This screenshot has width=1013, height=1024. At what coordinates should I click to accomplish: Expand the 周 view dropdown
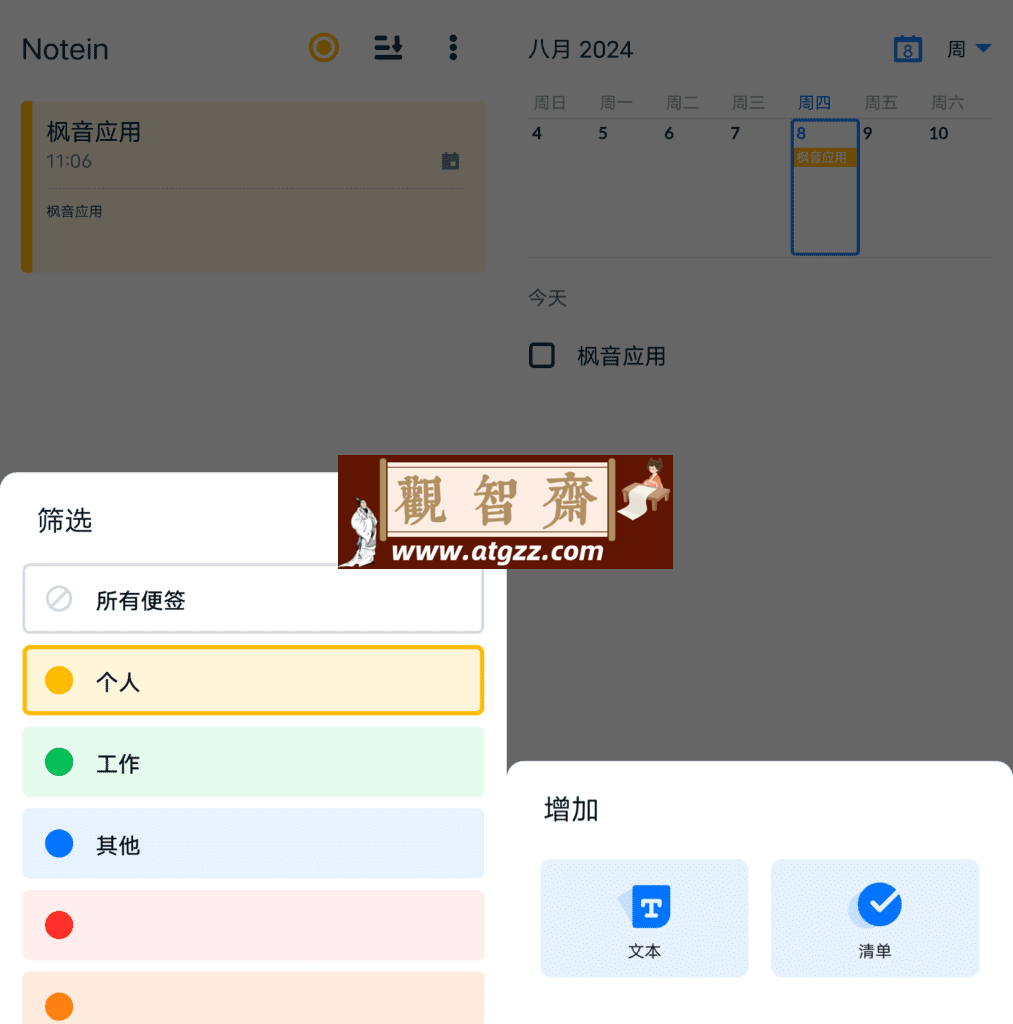969,49
